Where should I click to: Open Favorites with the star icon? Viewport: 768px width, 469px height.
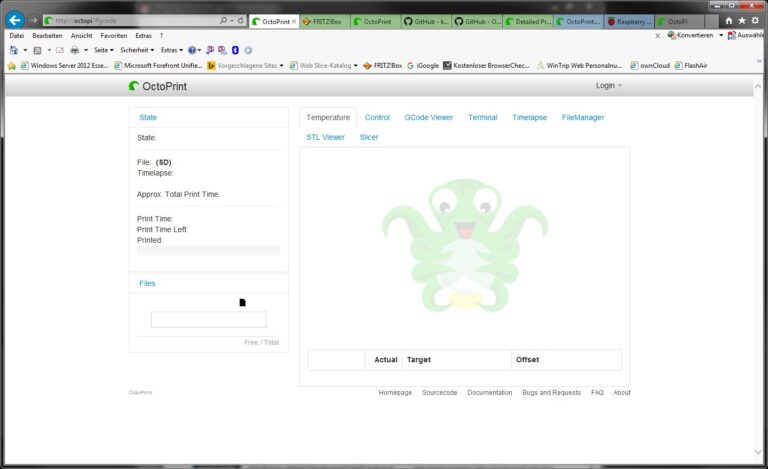(742, 21)
